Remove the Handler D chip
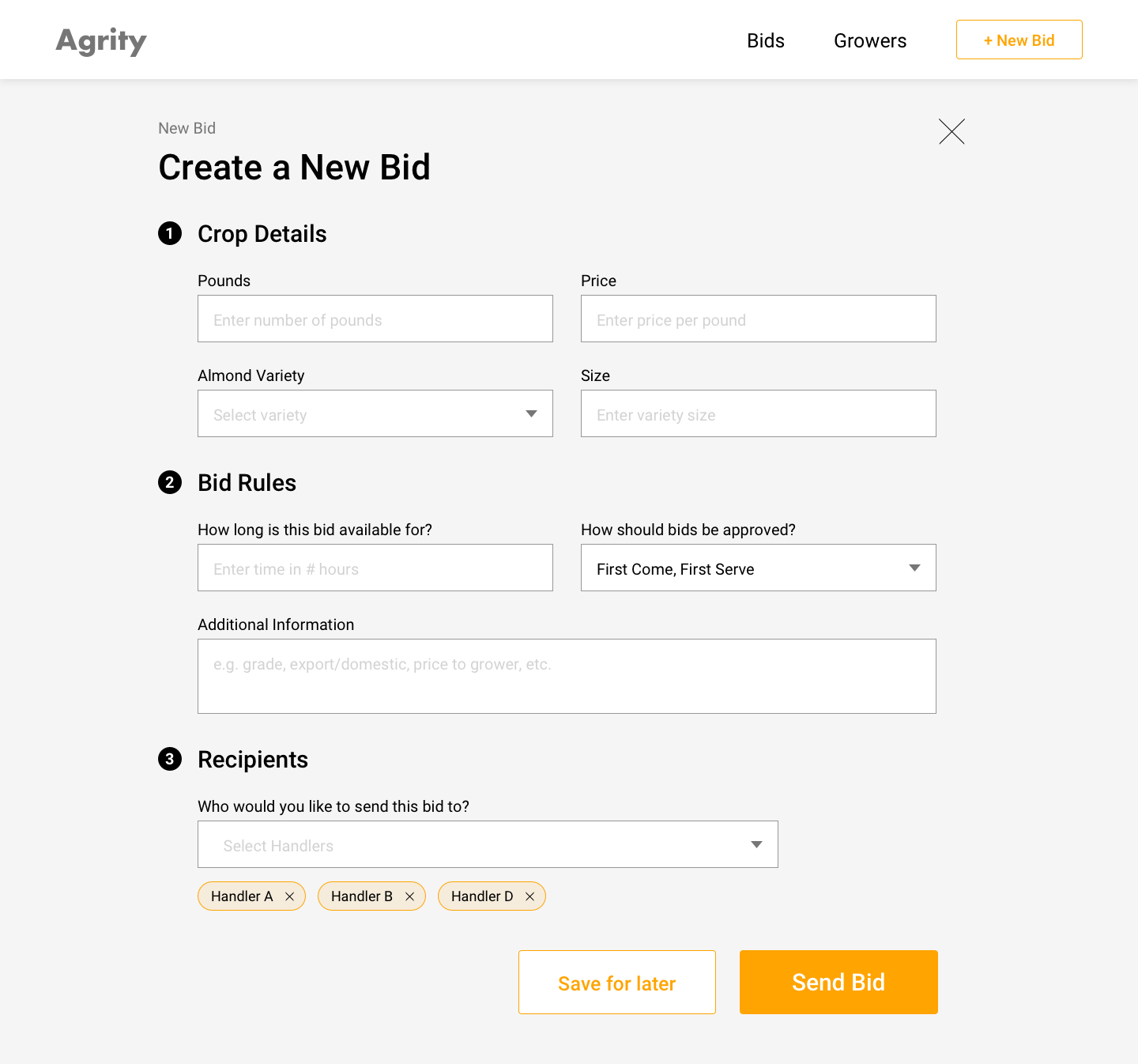Image resolution: width=1138 pixels, height=1064 pixels. pos(529,896)
